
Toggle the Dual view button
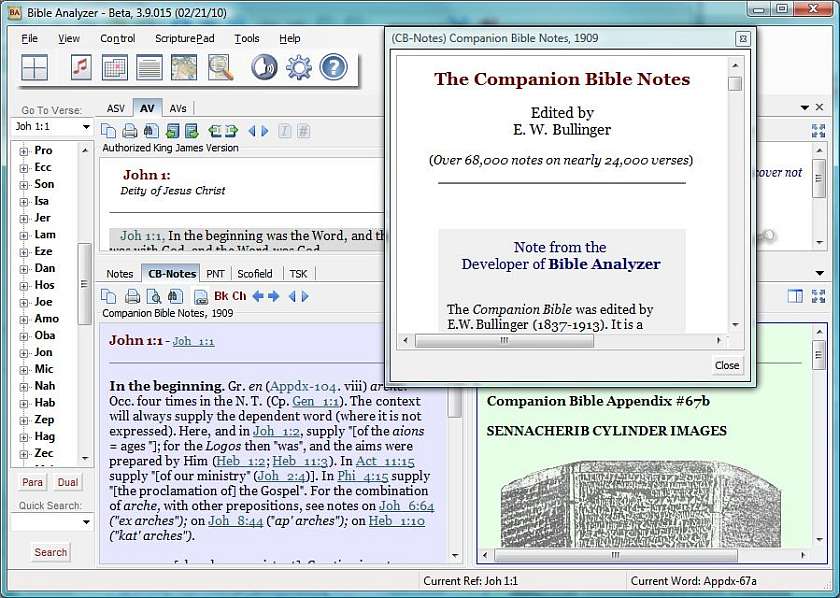[x=68, y=482]
